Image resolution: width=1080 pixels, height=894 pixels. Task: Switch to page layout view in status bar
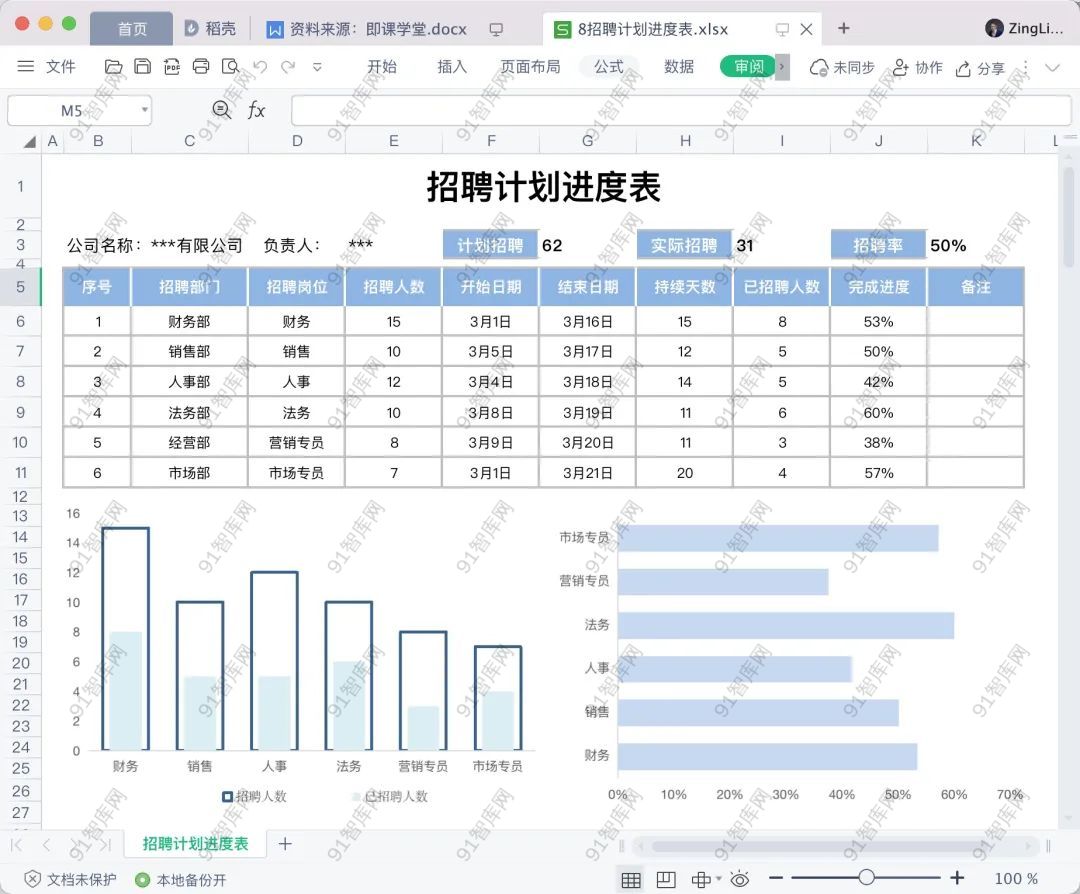tap(666, 879)
